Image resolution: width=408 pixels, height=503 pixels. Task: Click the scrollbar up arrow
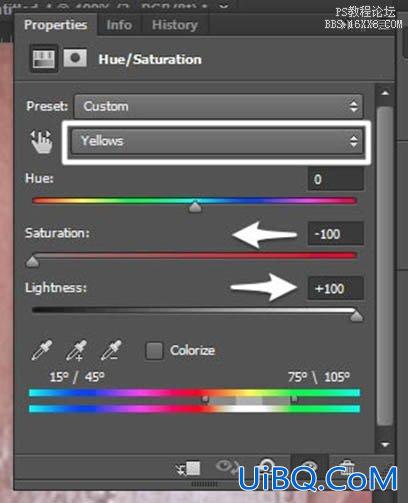click(385, 93)
